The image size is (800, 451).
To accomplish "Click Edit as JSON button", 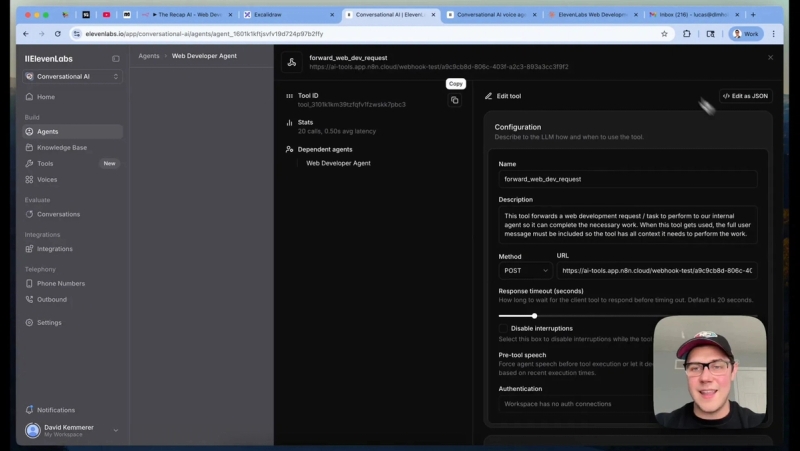I will (745, 96).
